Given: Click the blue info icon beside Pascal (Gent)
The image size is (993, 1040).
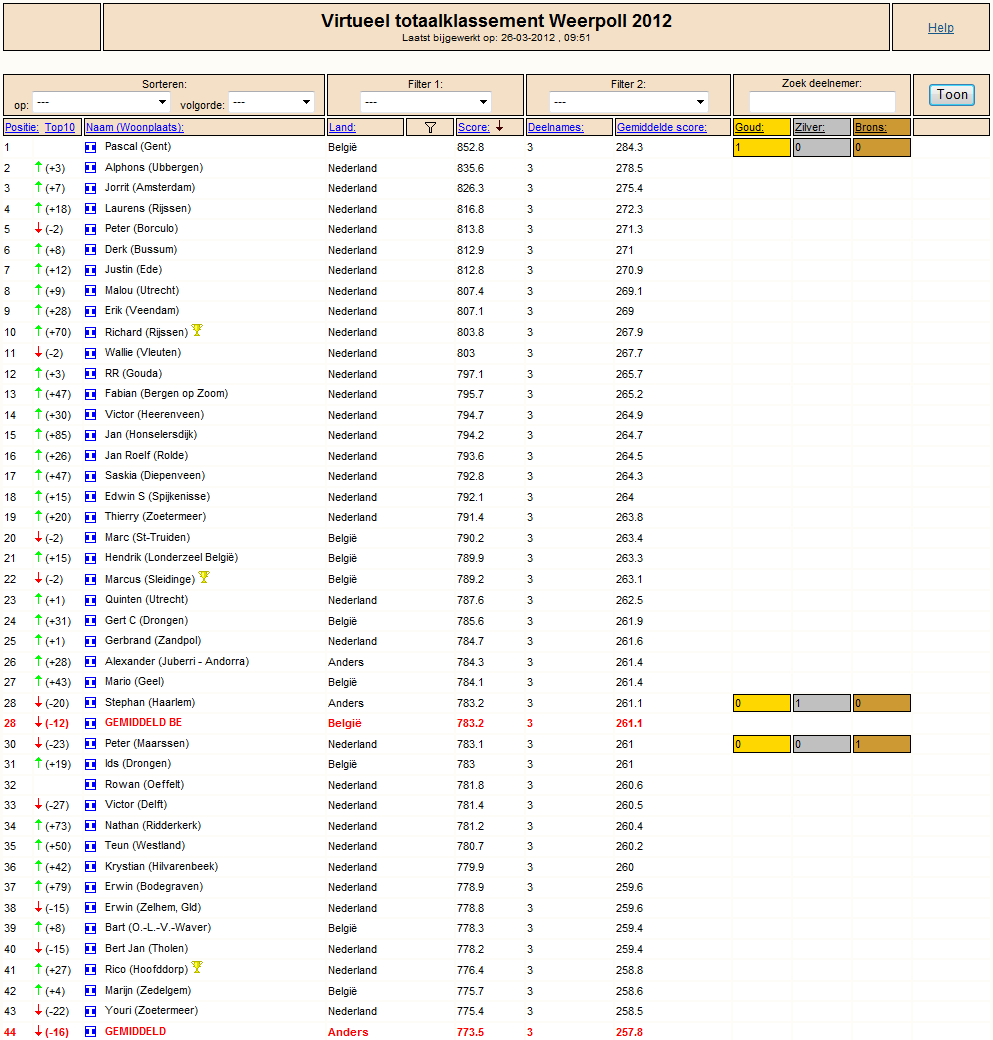Looking at the screenshot, I should (90, 147).
